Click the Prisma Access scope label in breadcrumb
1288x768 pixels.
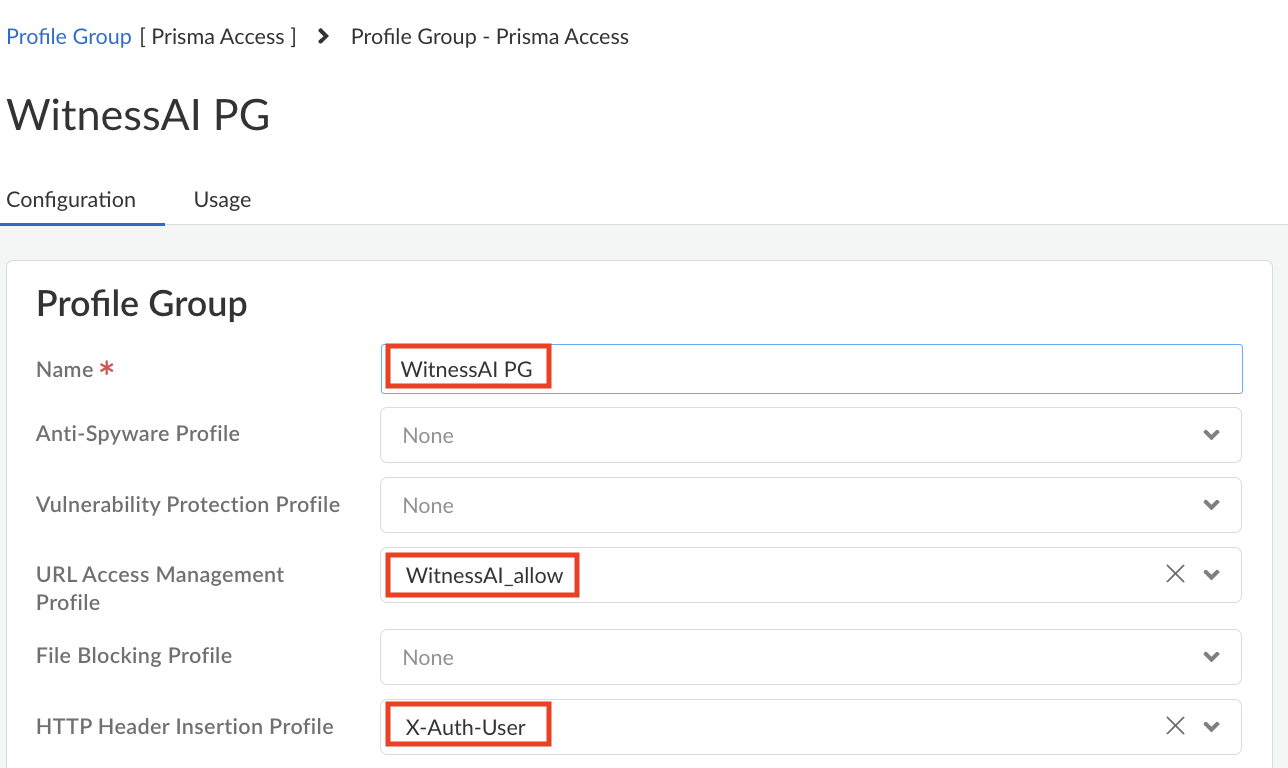pyautogui.click(x=218, y=37)
